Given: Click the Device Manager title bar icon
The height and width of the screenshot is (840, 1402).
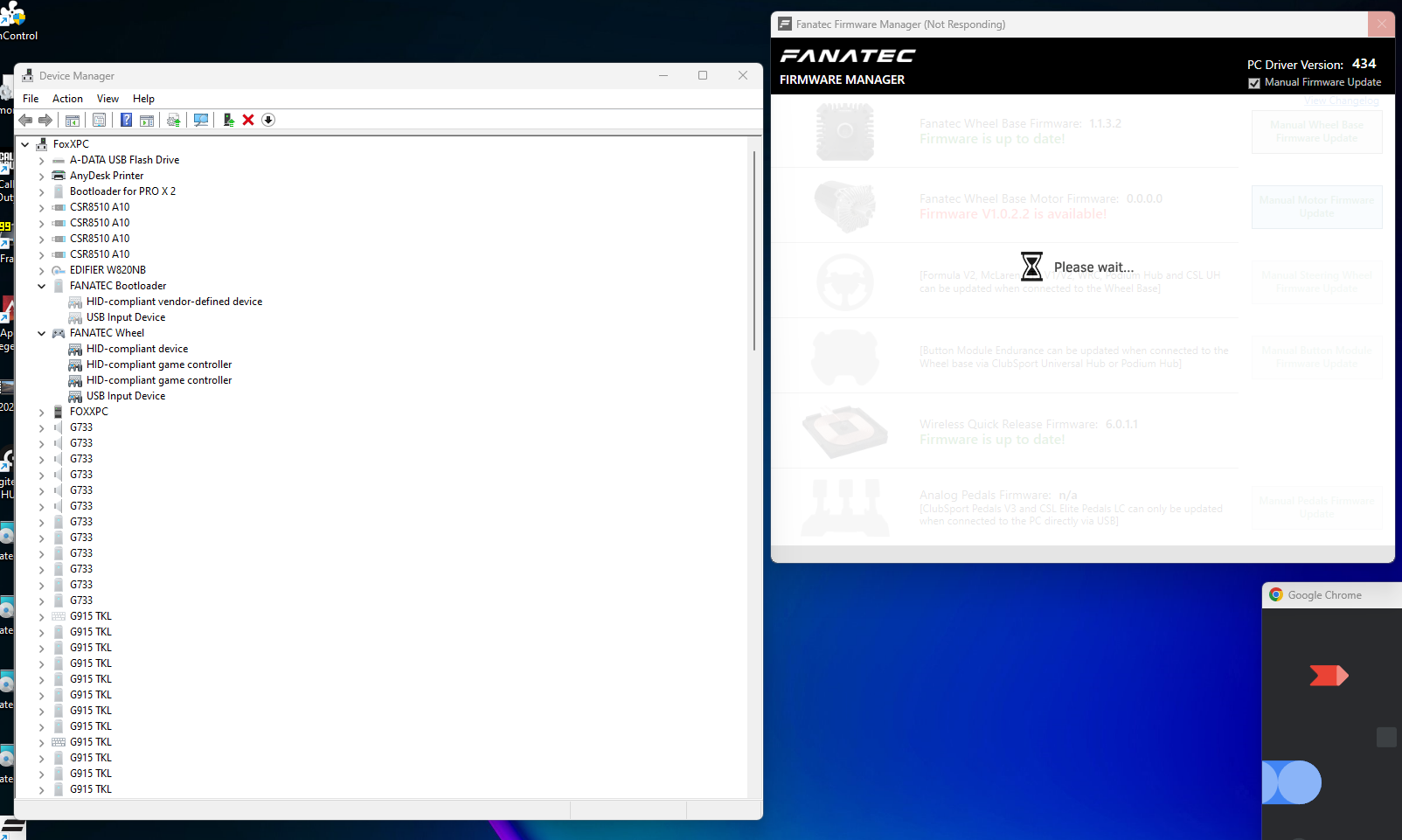Looking at the screenshot, I should point(28,76).
